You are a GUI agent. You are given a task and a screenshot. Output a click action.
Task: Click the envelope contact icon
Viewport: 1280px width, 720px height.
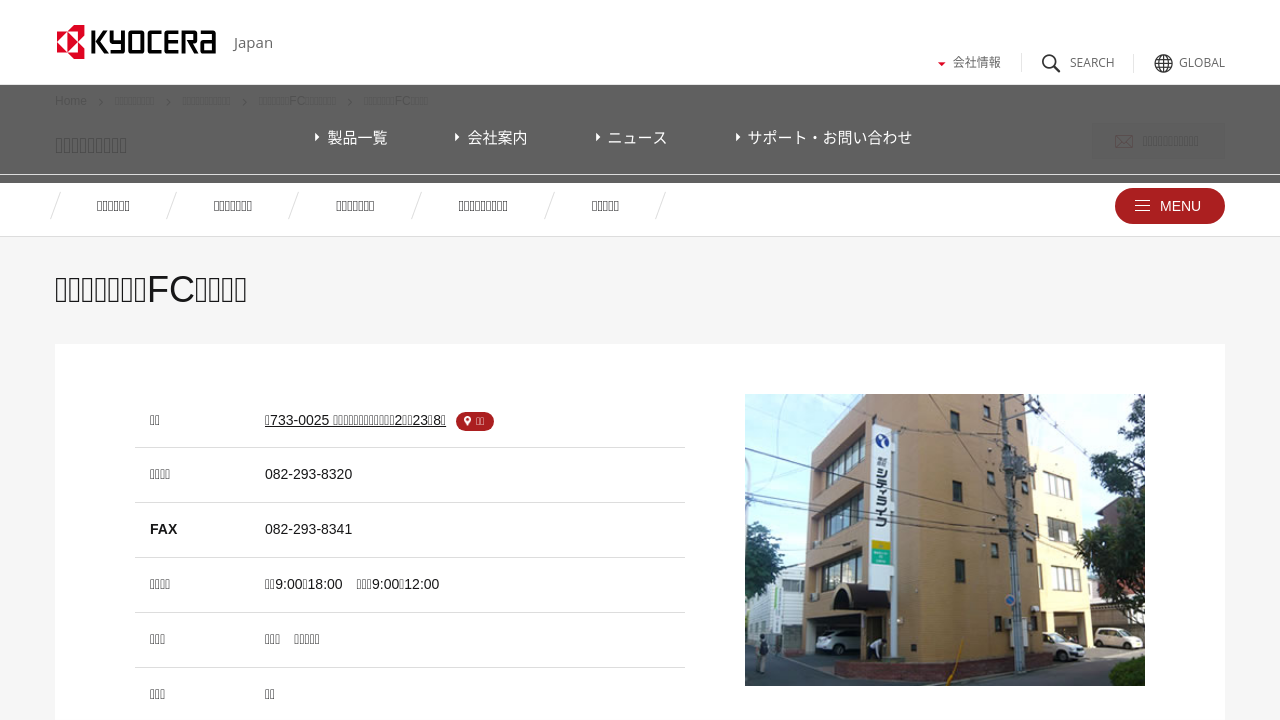coord(1124,142)
